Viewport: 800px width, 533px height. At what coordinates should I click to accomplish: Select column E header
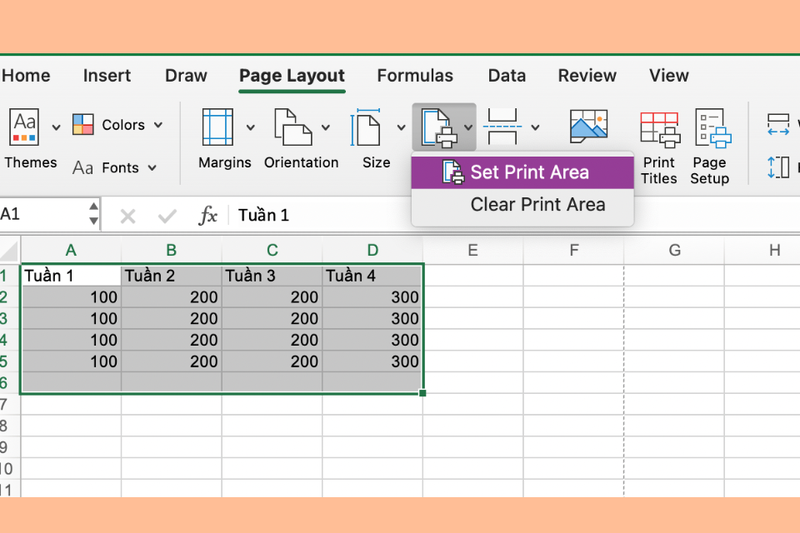[473, 250]
